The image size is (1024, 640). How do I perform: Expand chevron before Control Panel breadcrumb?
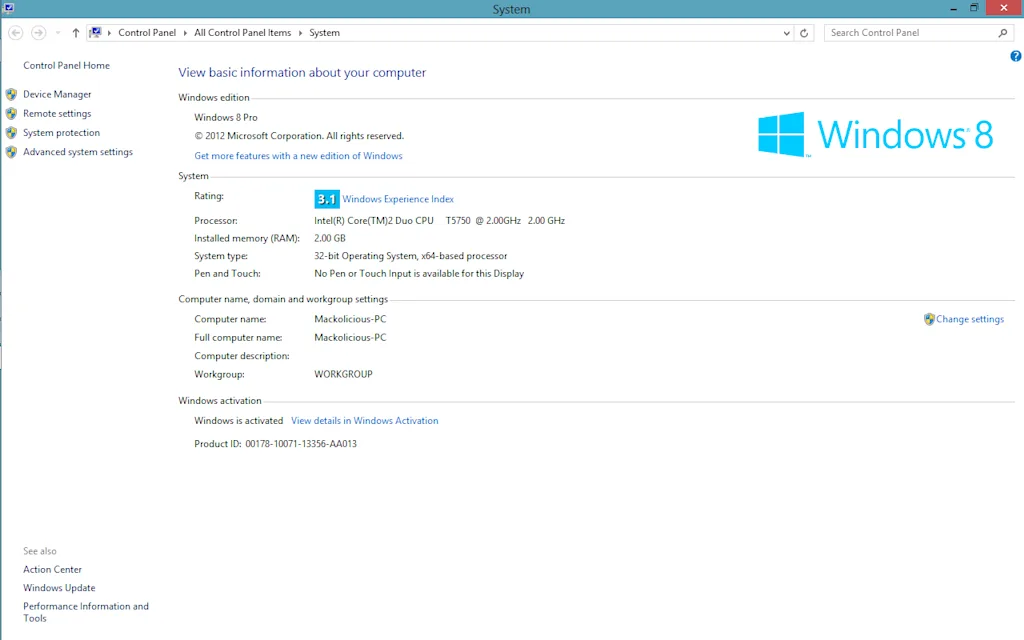tap(109, 33)
